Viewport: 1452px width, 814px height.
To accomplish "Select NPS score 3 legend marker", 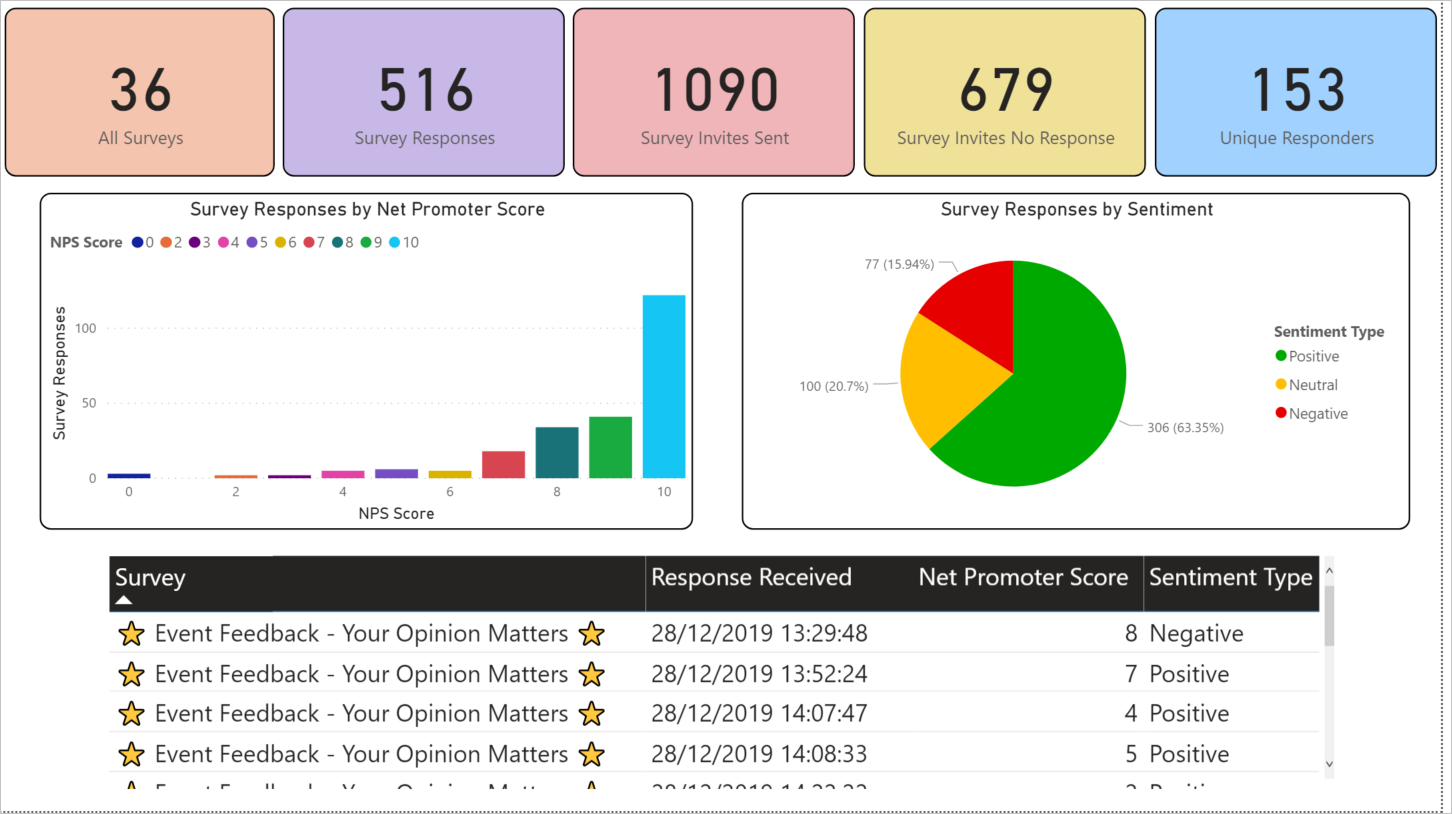I will (195, 242).
